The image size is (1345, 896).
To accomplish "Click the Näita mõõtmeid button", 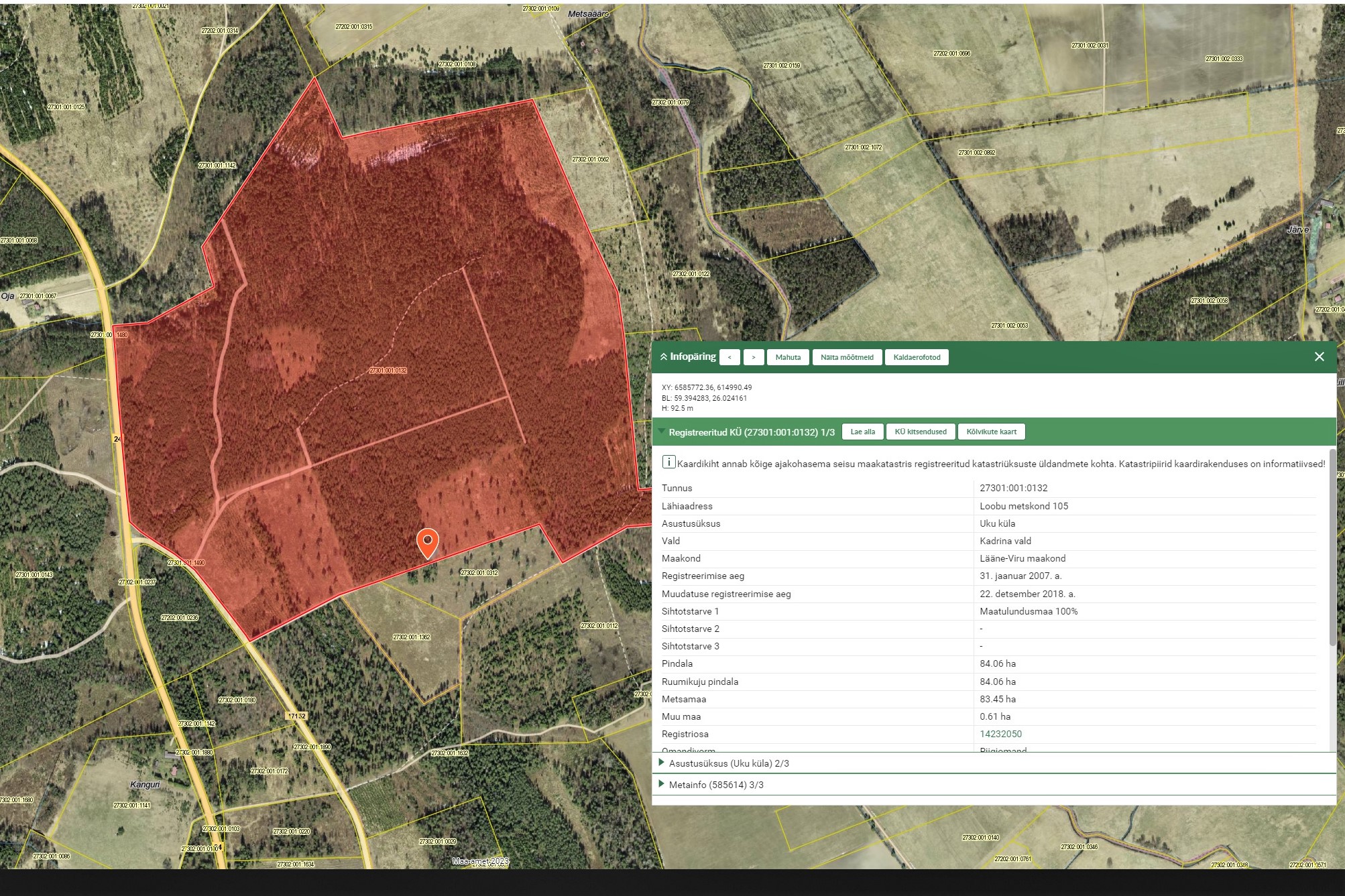I will (847, 357).
